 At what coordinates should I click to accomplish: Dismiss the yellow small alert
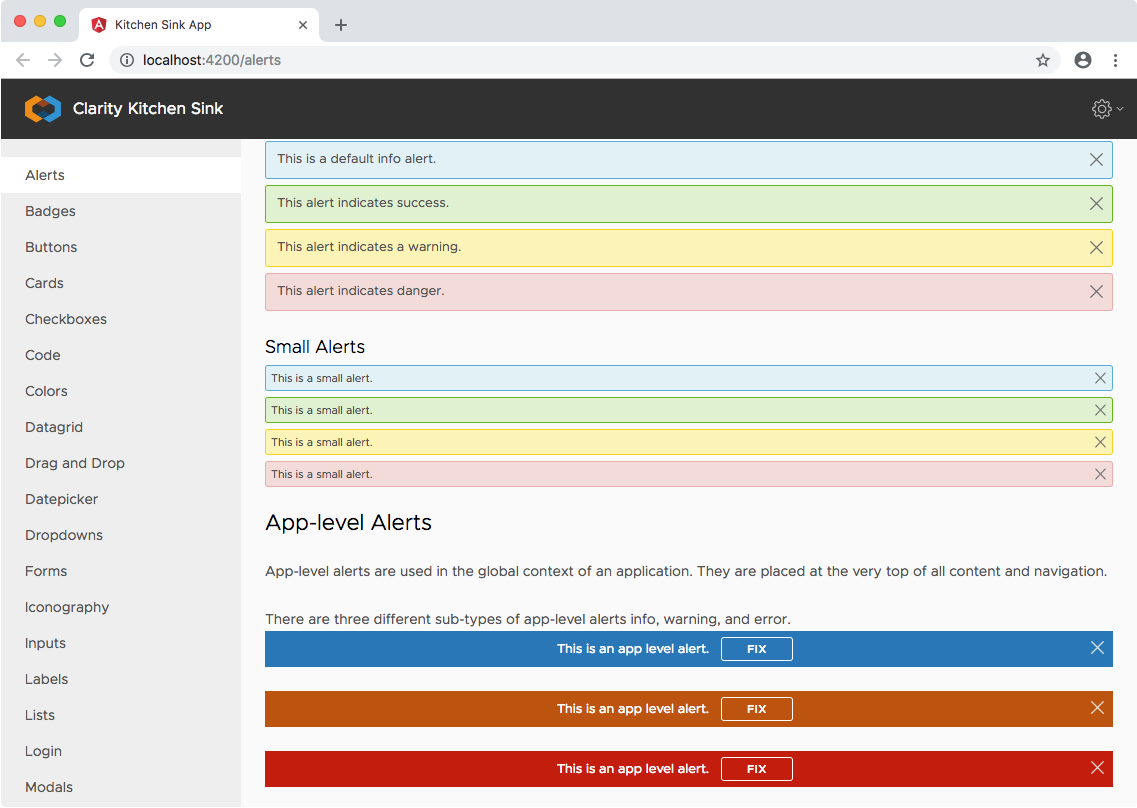1100,442
